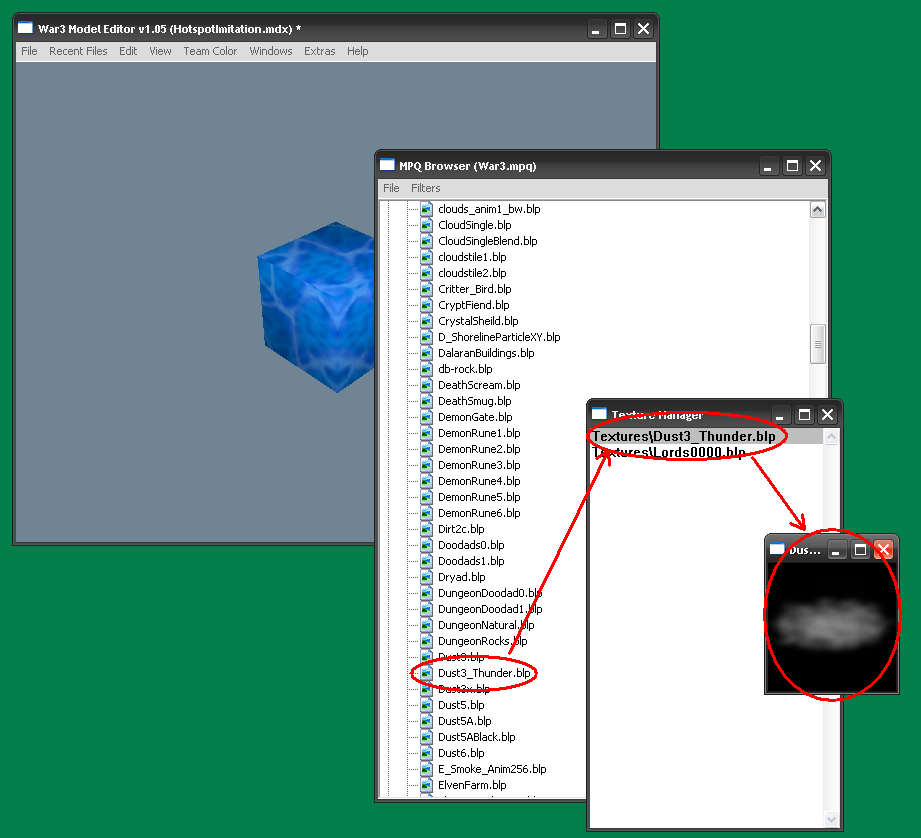
Task: Click the dust texture preview image
Action: (832, 626)
